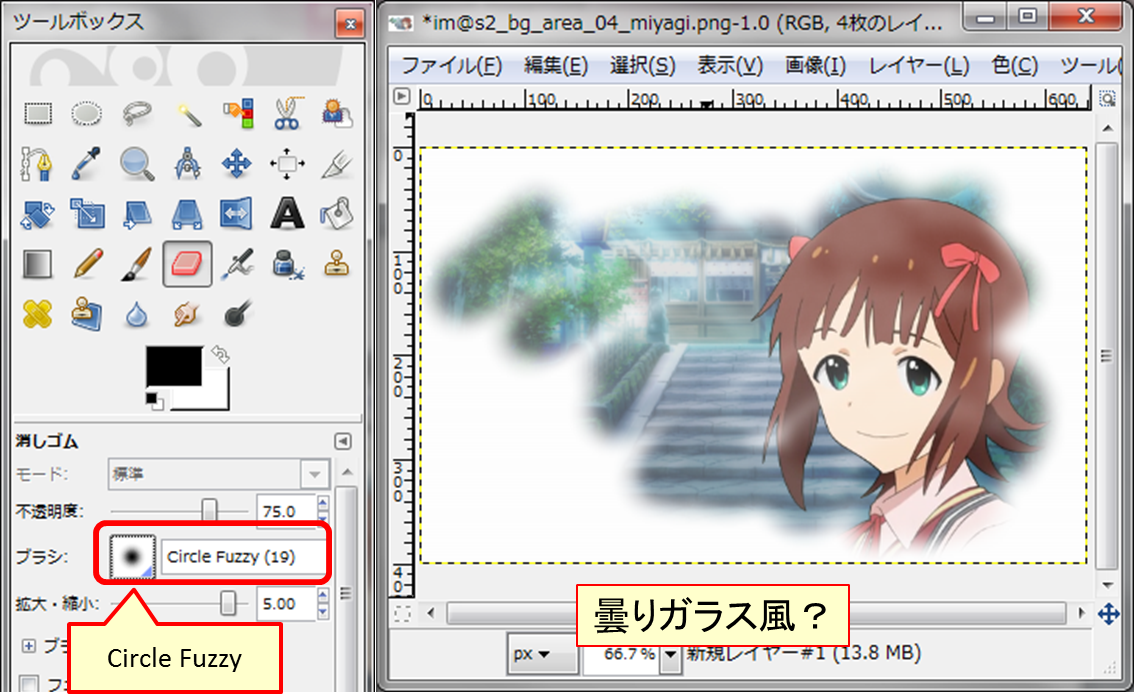The image size is (1134, 694).
Task: Select the Paintbrush tool
Action: [137, 265]
